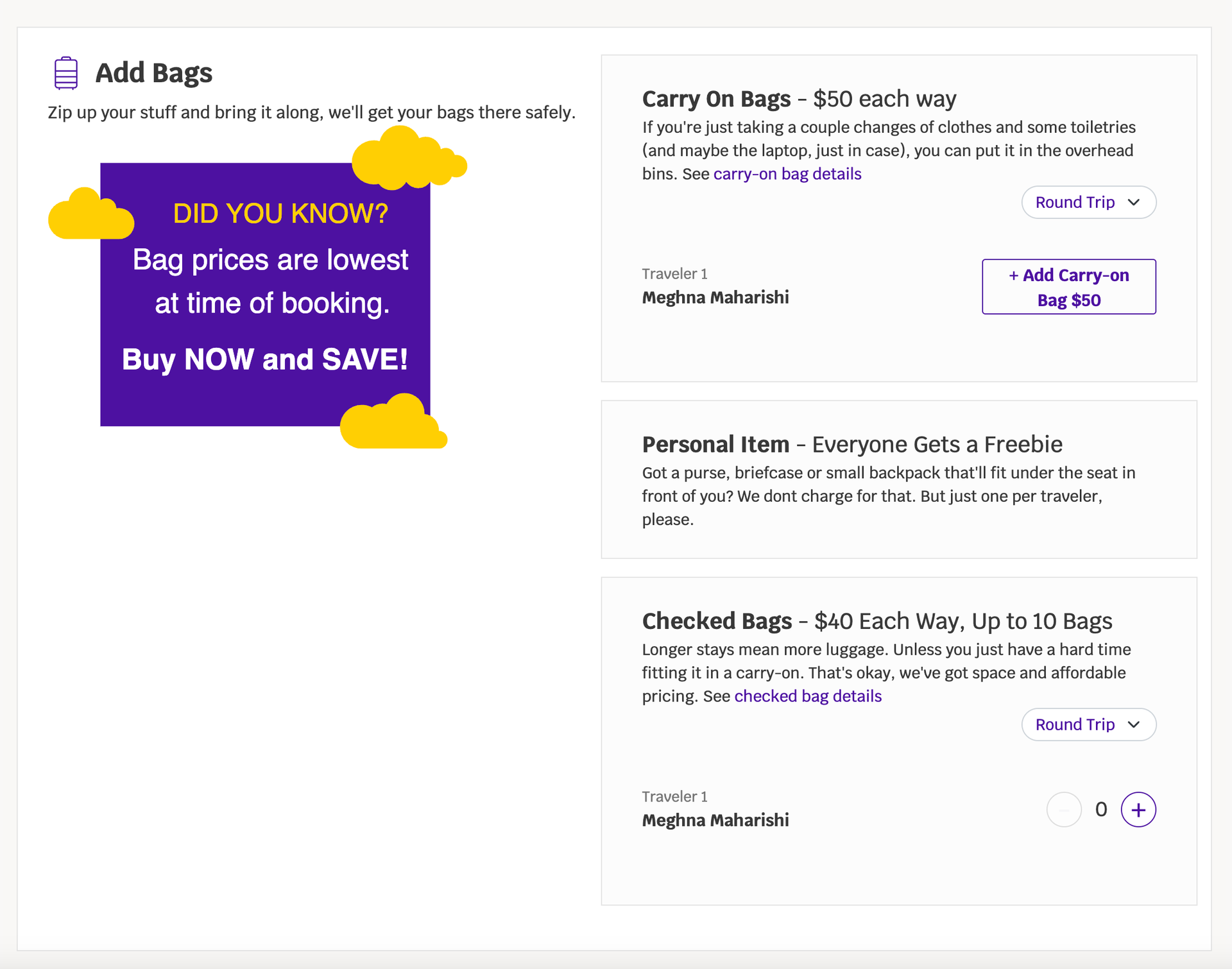
Task: Click the plus sign inside Add Carry-on Bag button
Action: pyautogui.click(x=1014, y=275)
